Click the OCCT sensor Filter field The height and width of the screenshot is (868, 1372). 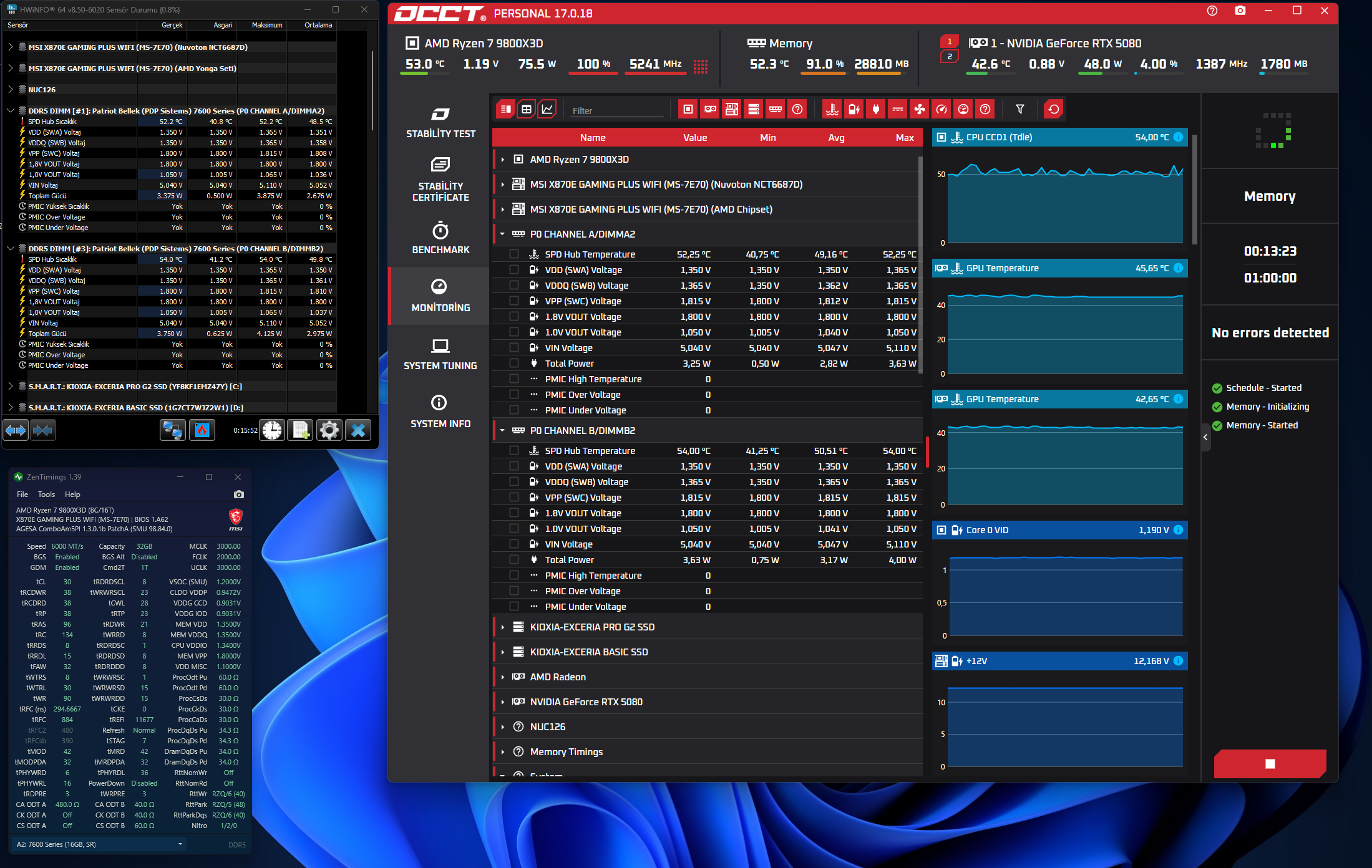(x=616, y=111)
